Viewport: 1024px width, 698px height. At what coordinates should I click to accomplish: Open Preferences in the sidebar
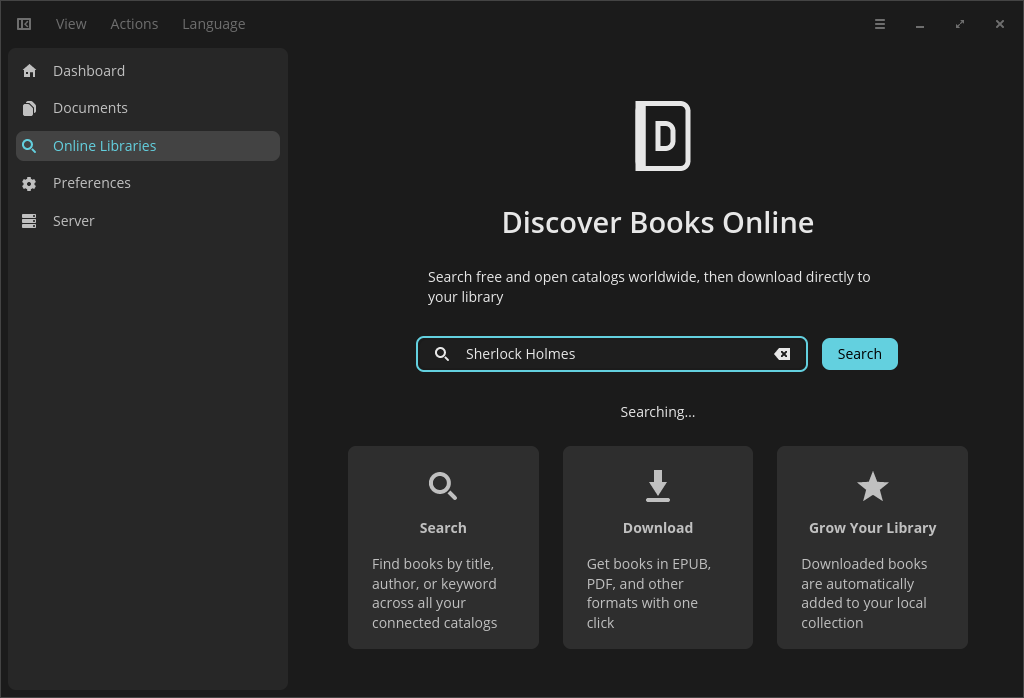click(x=148, y=183)
